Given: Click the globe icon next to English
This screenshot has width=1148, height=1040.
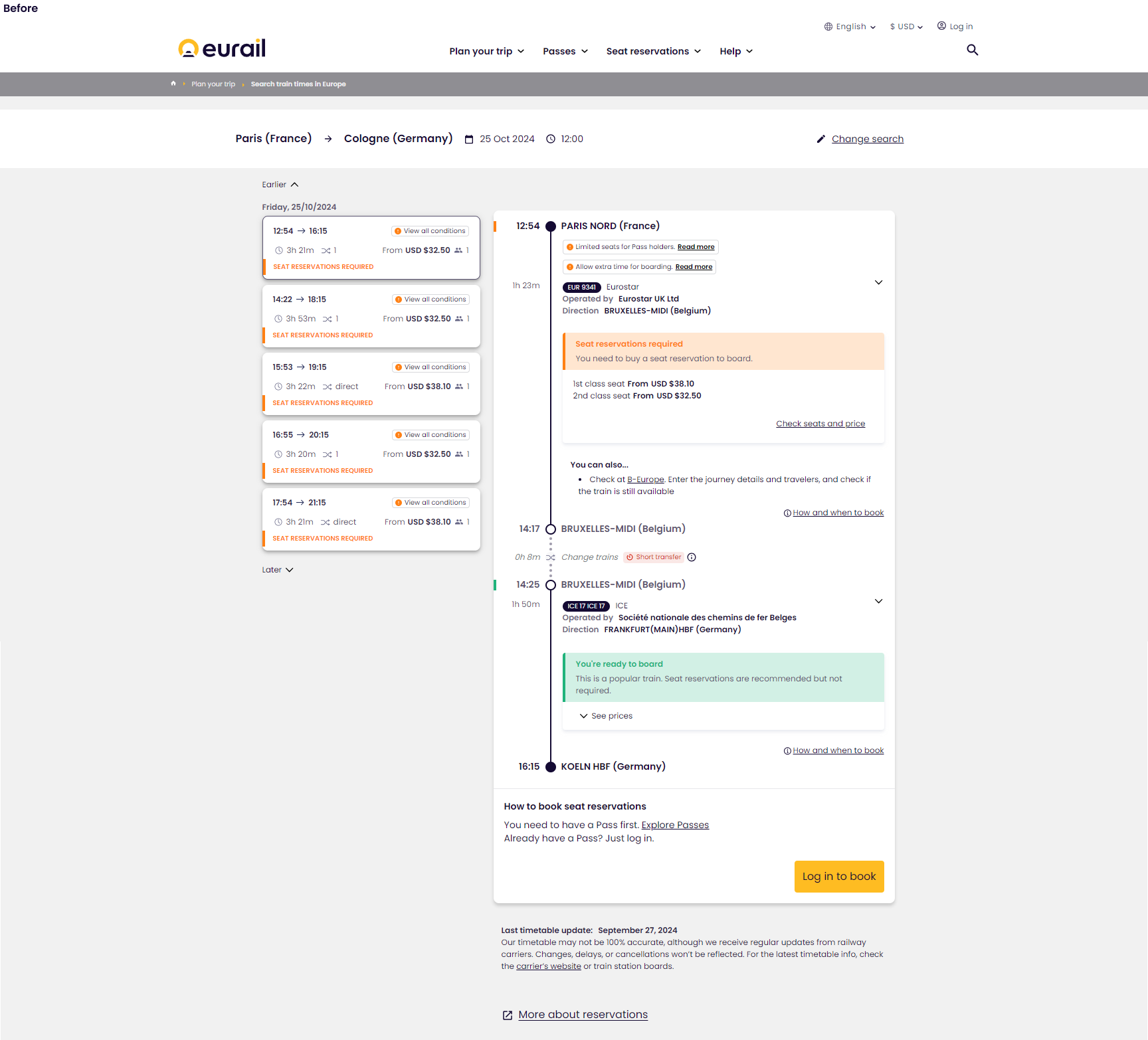Looking at the screenshot, I should (828, 26).
